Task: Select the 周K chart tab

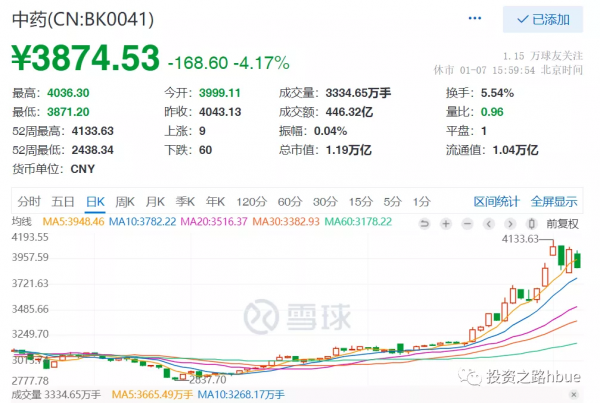Action: click(x=125, y=201)
